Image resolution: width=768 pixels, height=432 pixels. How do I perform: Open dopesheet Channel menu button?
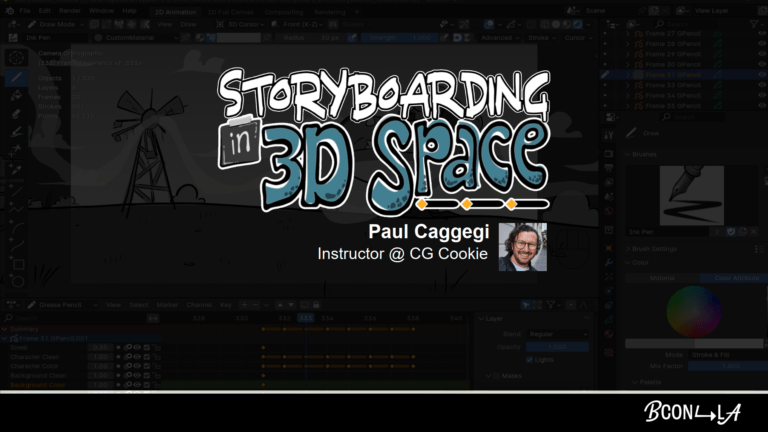[199, 305]
